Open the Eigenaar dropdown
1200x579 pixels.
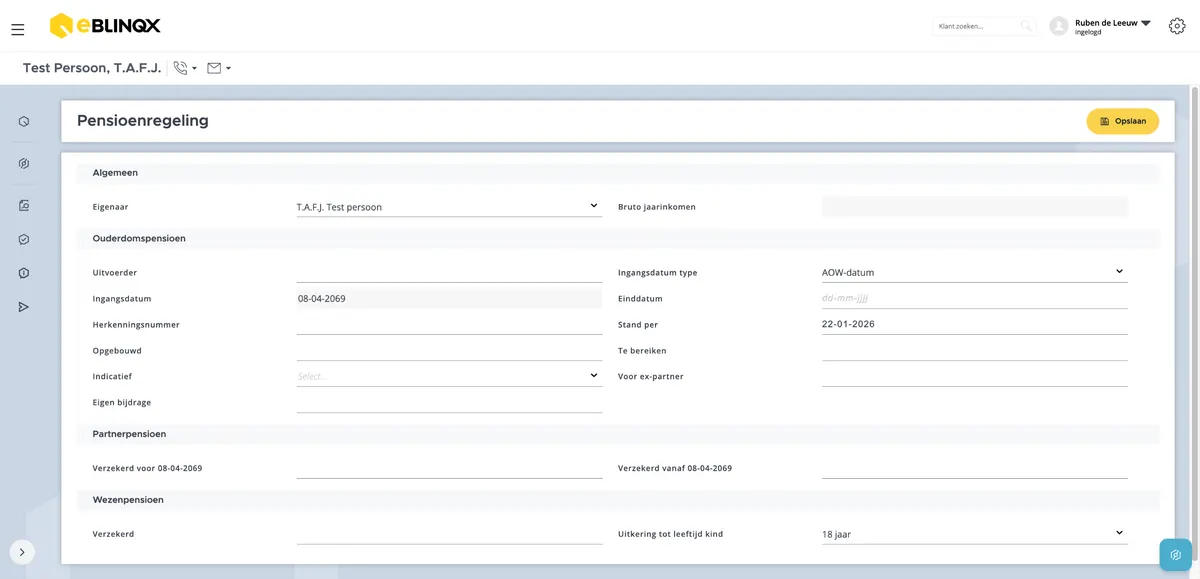coord(449,207)
